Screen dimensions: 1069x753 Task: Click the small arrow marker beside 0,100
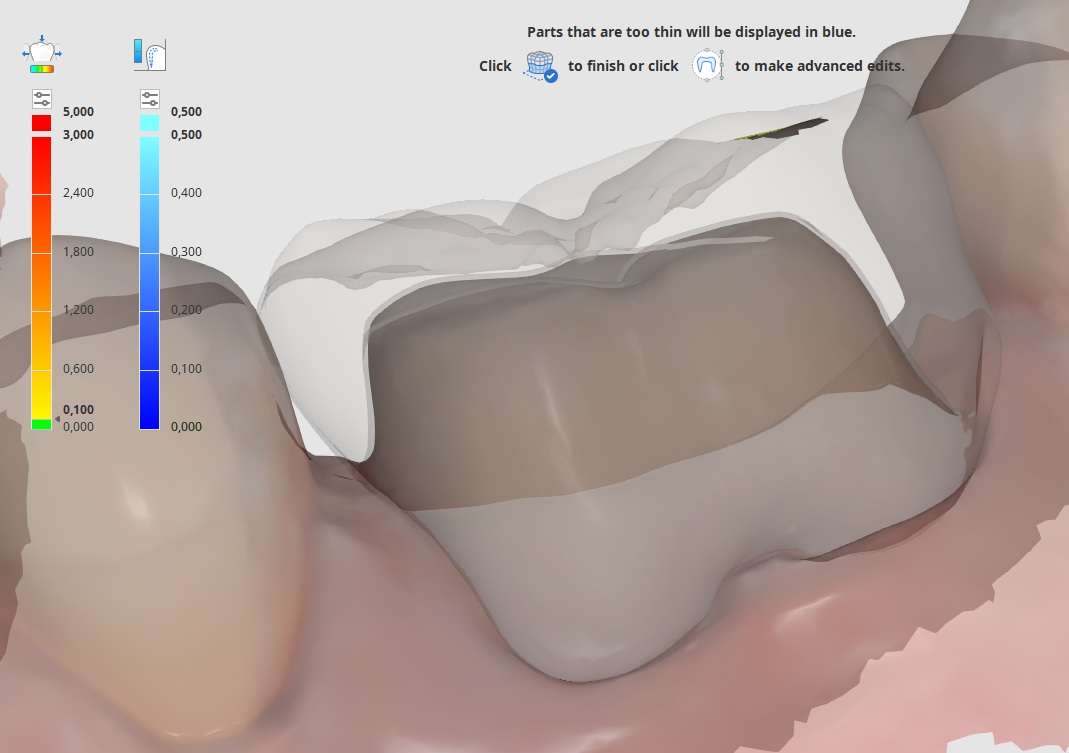point(56,420)
